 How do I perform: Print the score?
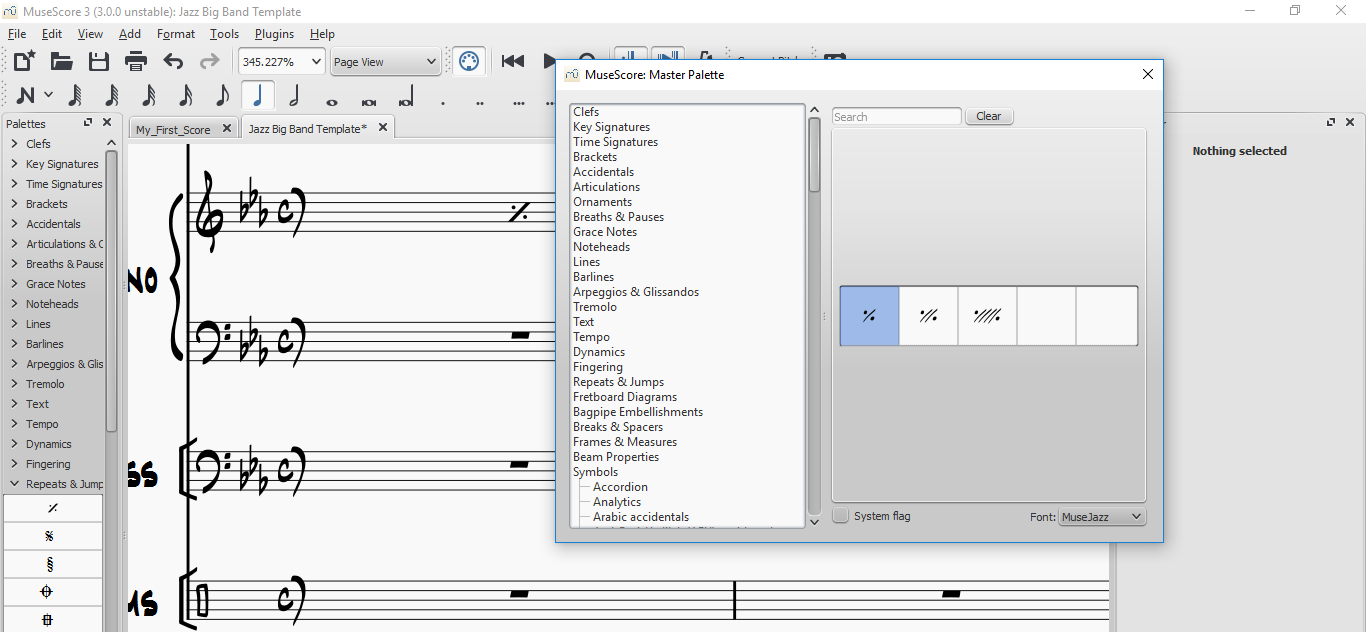pyautogui.click(x=136, y=61)
